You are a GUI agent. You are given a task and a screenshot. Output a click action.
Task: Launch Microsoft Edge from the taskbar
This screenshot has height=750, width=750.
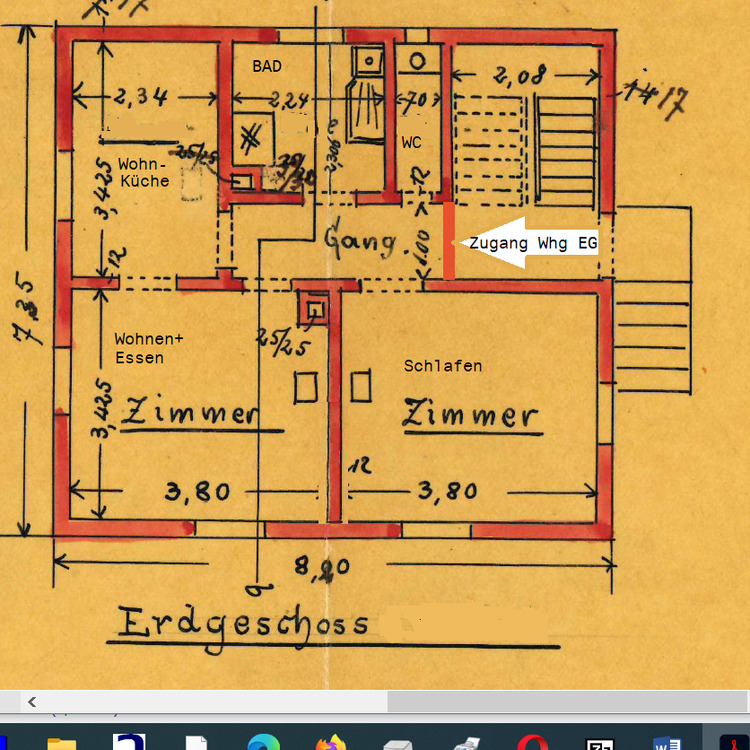click(x=263, y=742)
